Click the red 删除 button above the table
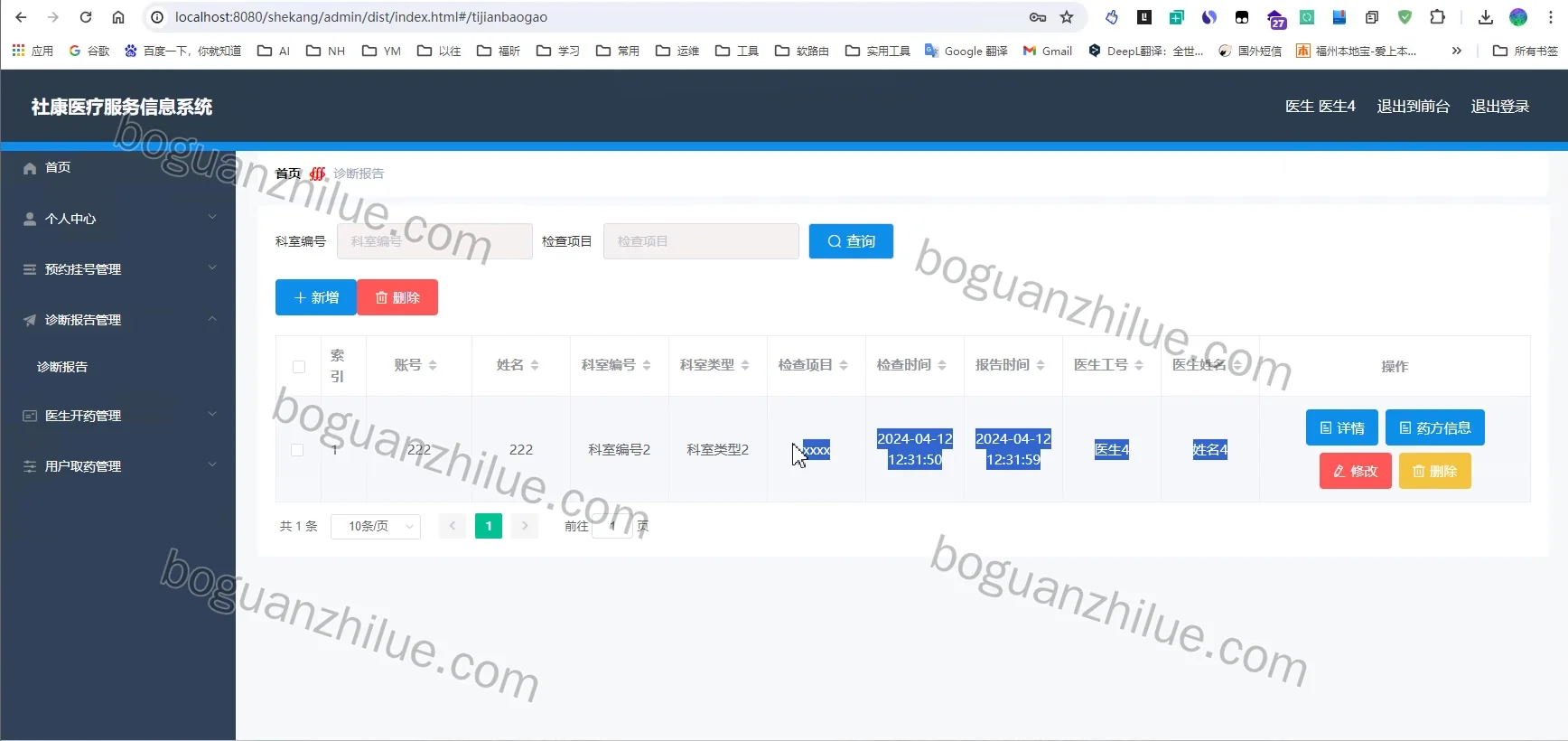Viewport: 1568px width, 741px height. point(397,297)
